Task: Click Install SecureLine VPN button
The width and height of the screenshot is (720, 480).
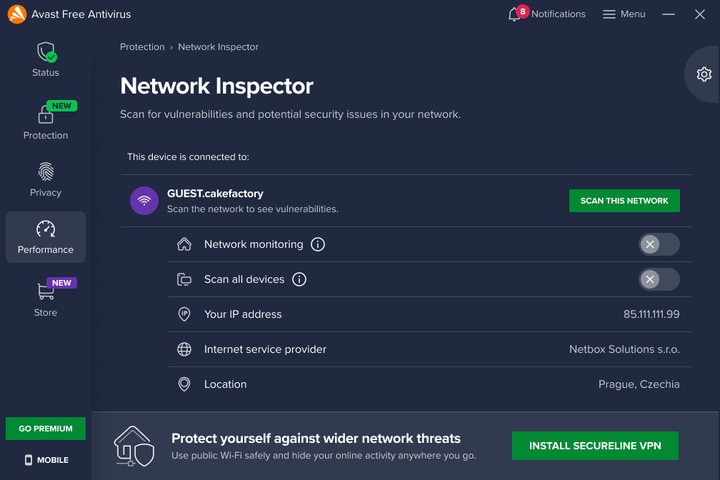Action: [x=595, y=446]
